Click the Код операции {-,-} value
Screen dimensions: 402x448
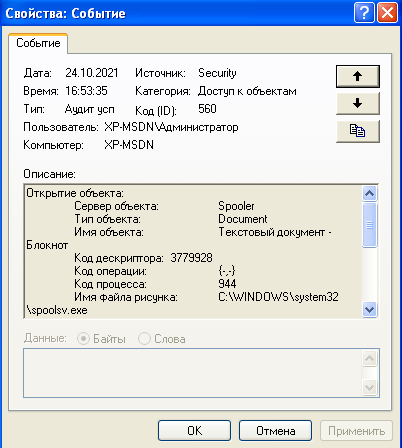pos(227,271)
